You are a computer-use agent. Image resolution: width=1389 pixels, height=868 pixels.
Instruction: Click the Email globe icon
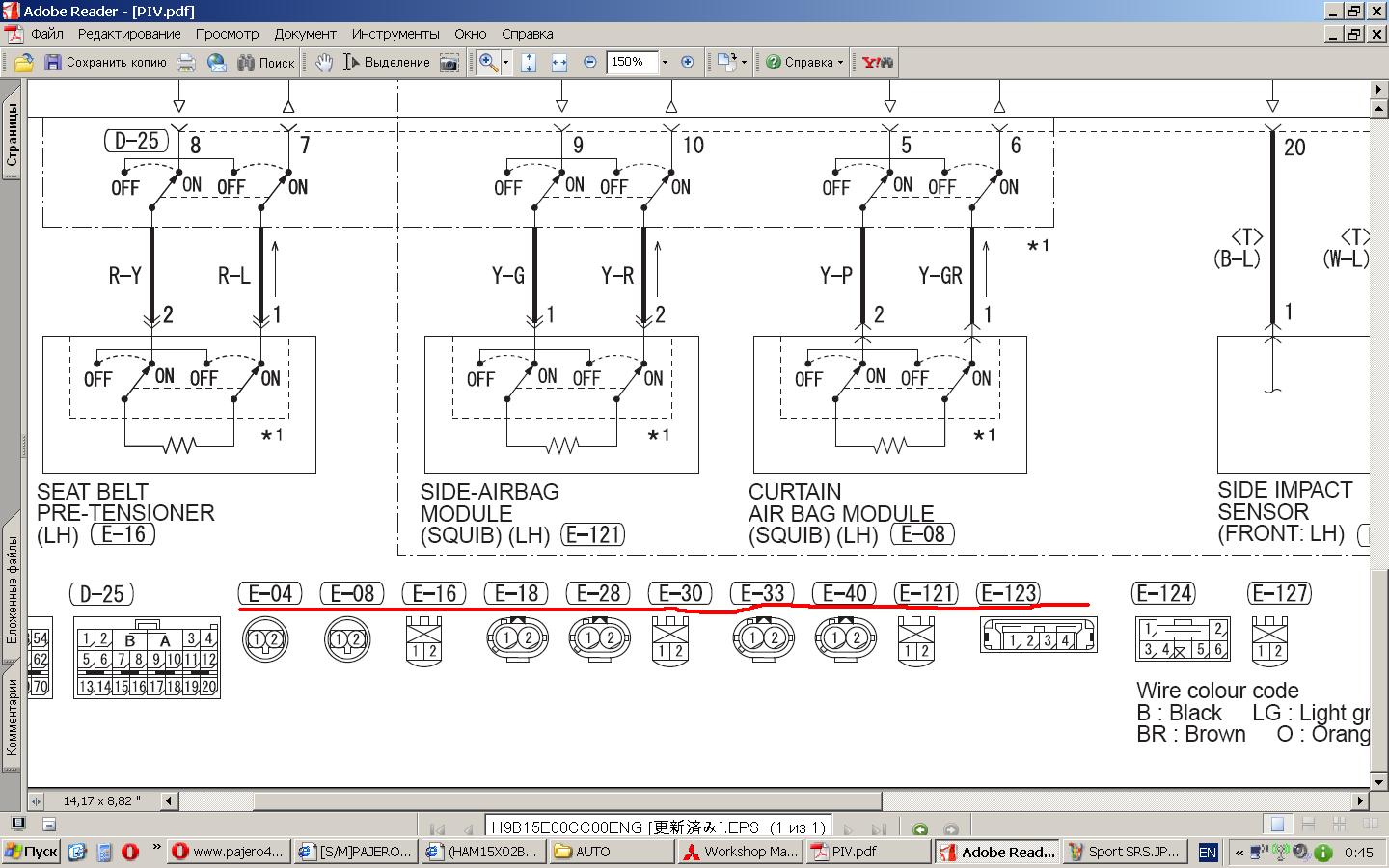(217, 63)
